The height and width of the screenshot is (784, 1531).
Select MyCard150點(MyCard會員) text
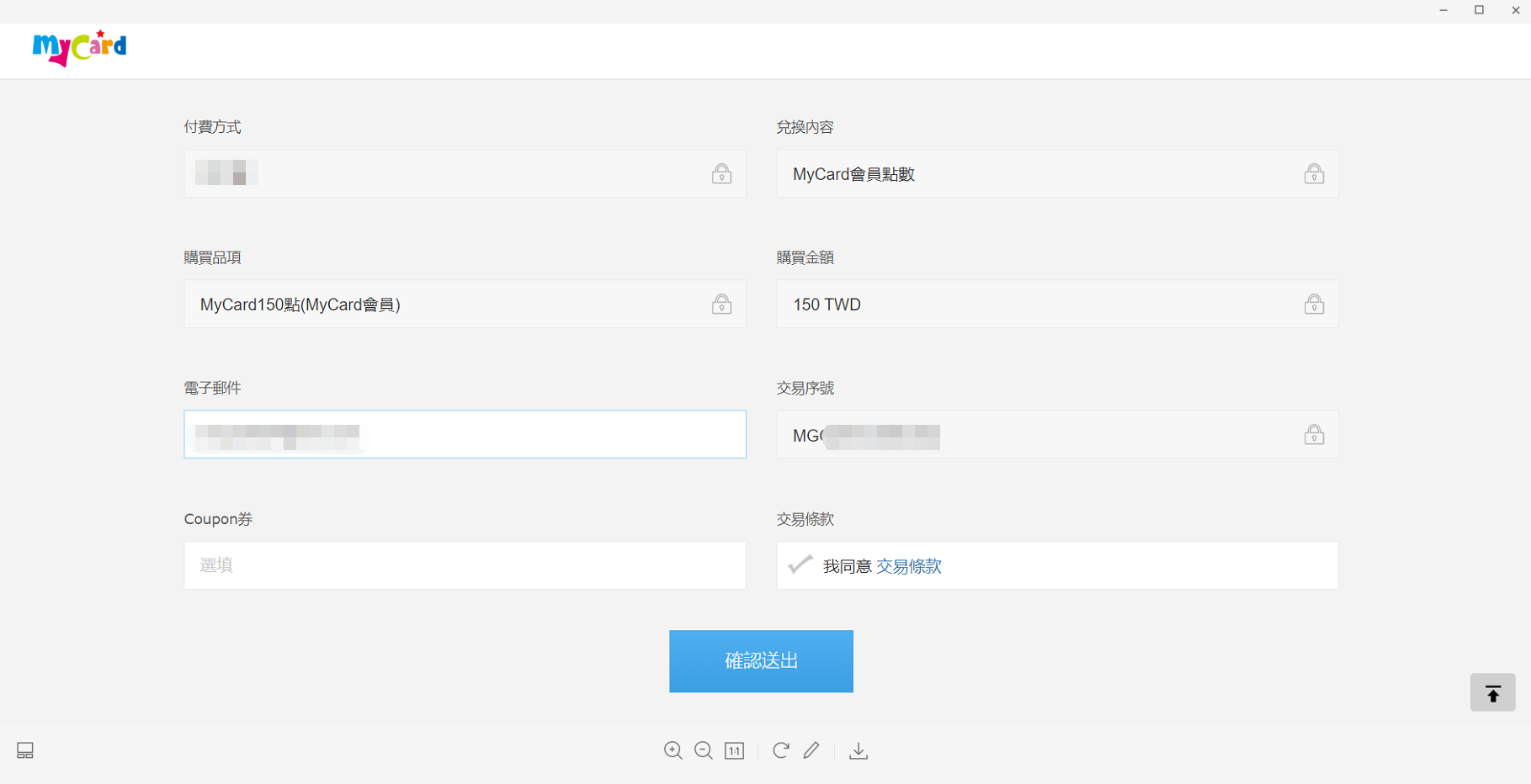tap(300, 305)
